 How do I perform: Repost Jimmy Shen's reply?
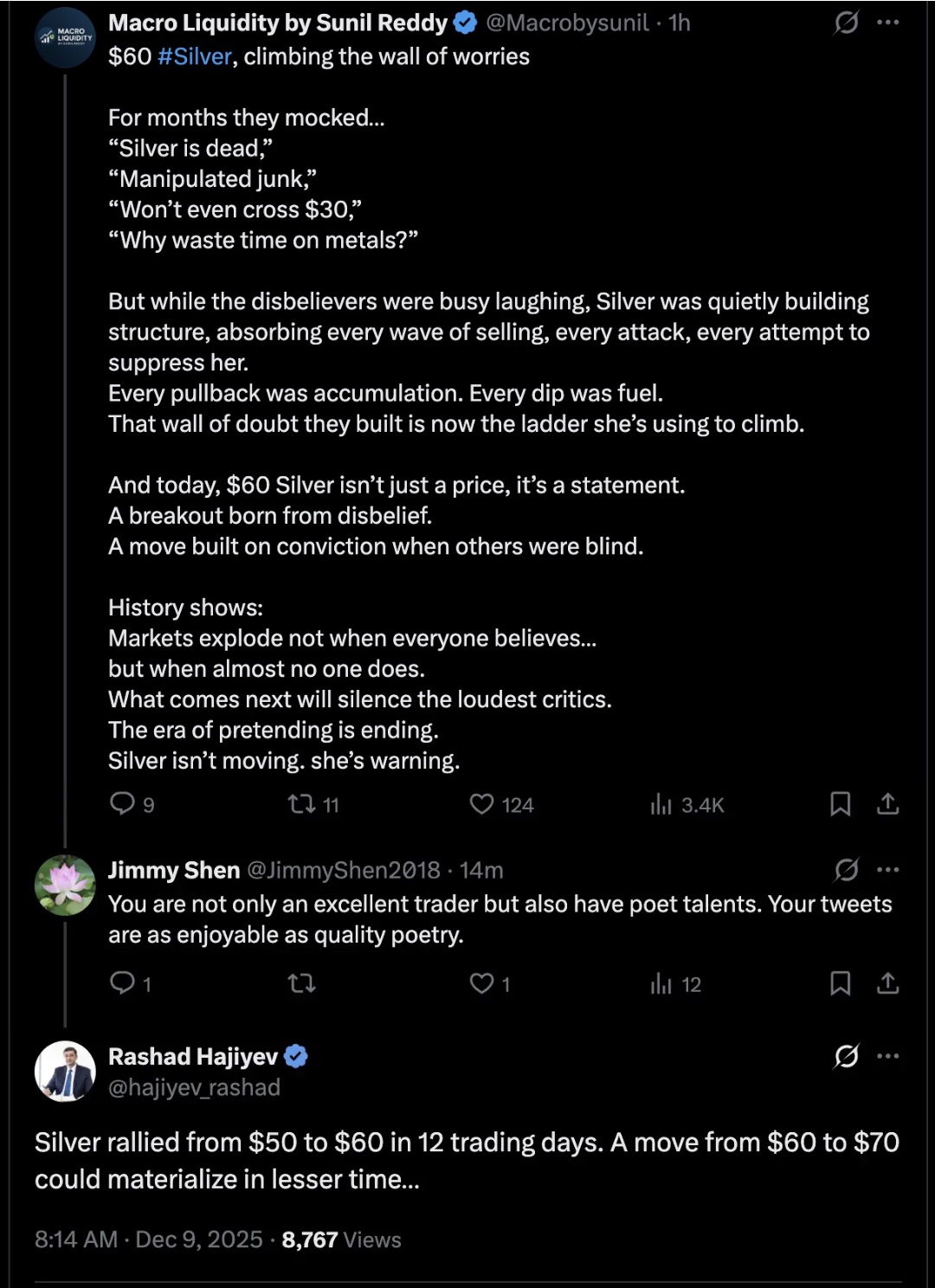(302, 983)
